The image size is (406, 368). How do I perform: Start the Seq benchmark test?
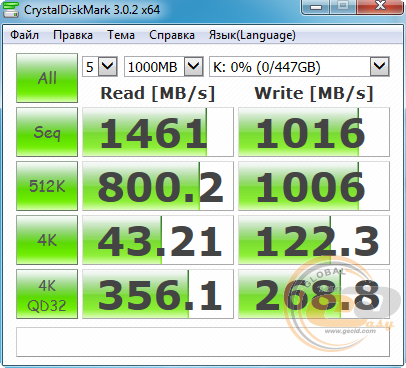(47, 132)
